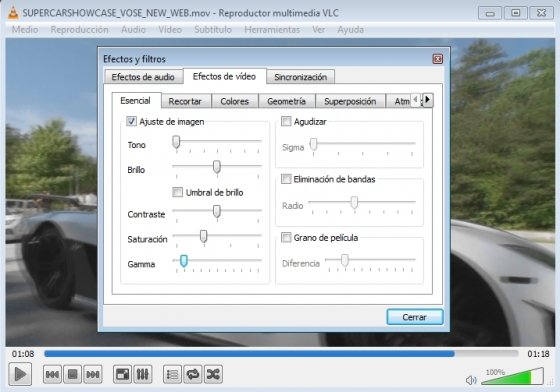Open the Ayuda menu
Viewport: 560px width, 392px height.
coord(350,30)
